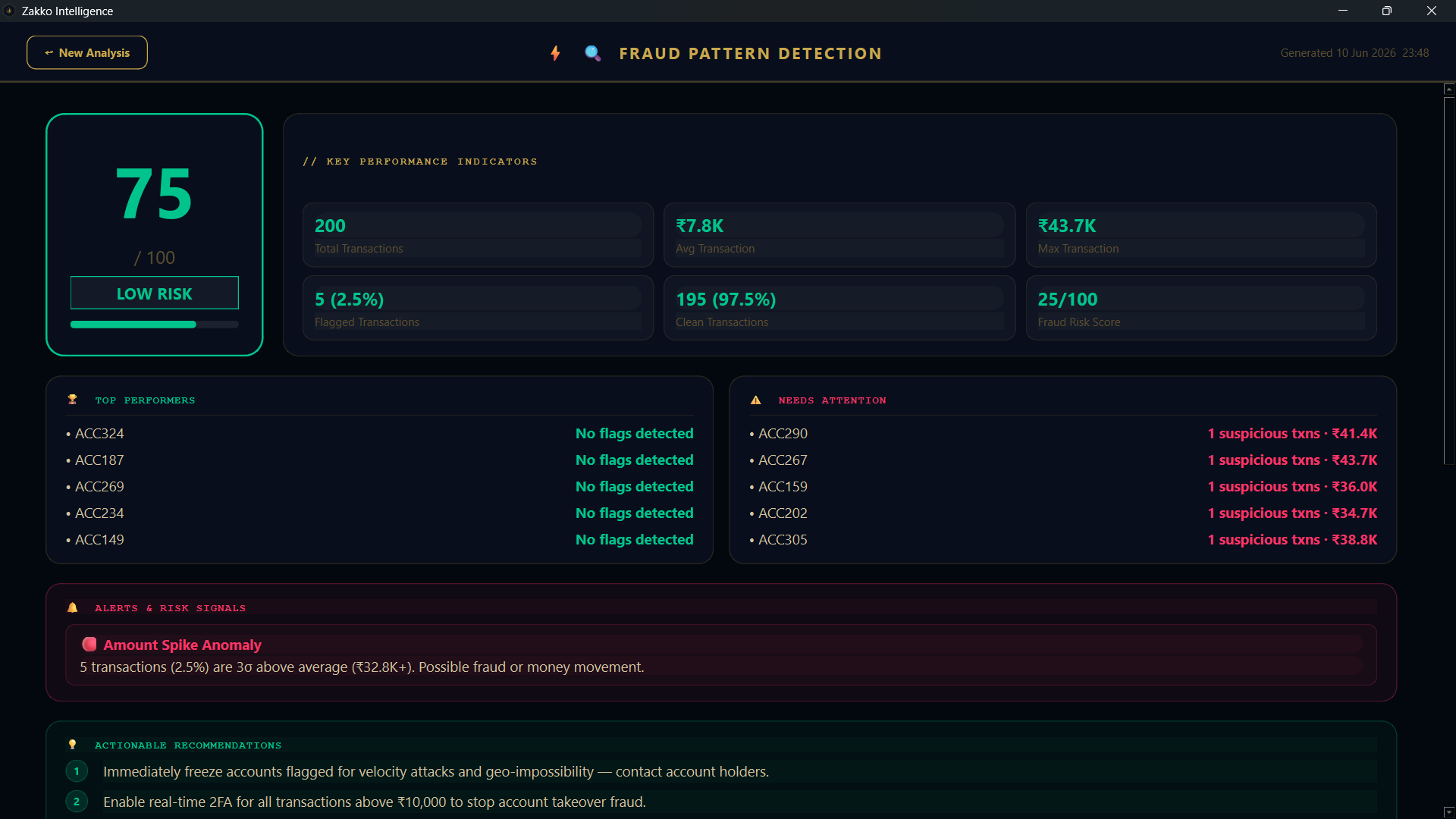Restore down the Zakko Intelligence window
This screenshot has height=819, width=1456.
[1387, 11]
